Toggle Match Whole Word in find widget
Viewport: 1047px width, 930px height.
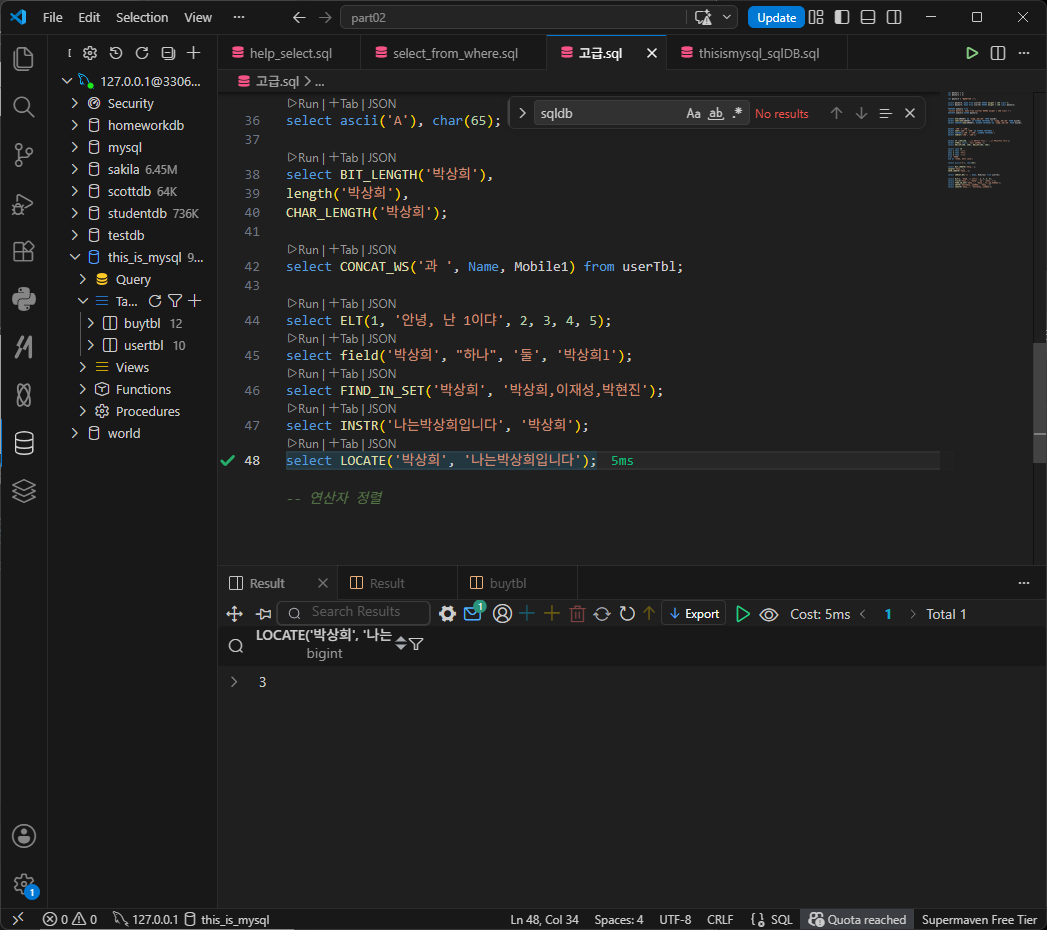[716, 113]
